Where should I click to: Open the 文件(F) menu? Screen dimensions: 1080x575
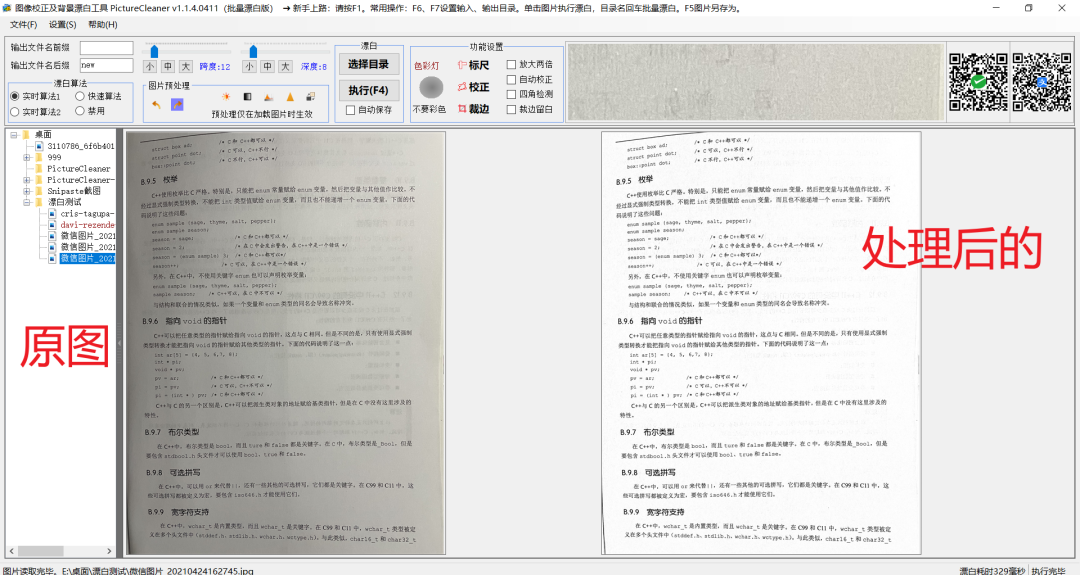pyautogui.click(x=23, y=24)
